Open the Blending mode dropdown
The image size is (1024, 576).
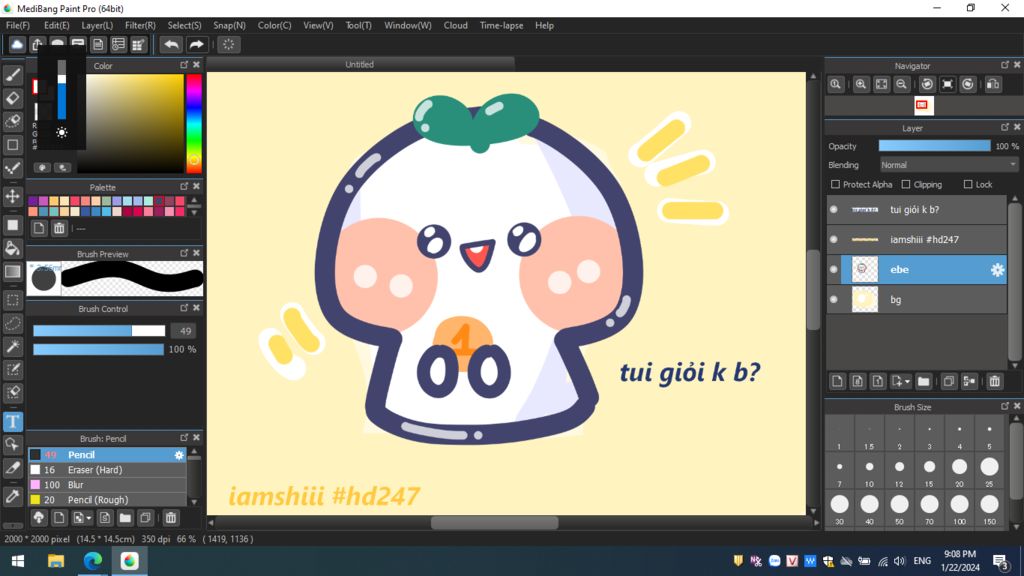pos(948,165)
